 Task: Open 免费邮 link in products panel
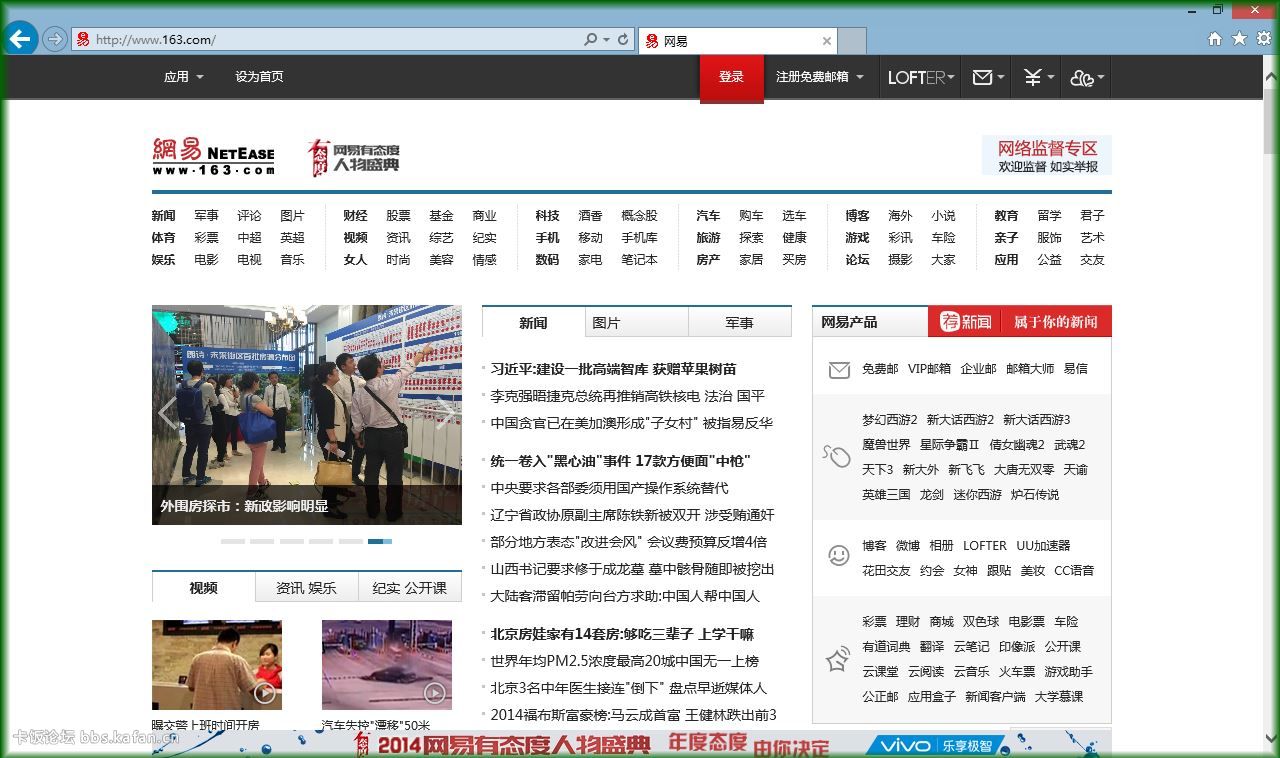pyautogui.click(x=880, y=369)
